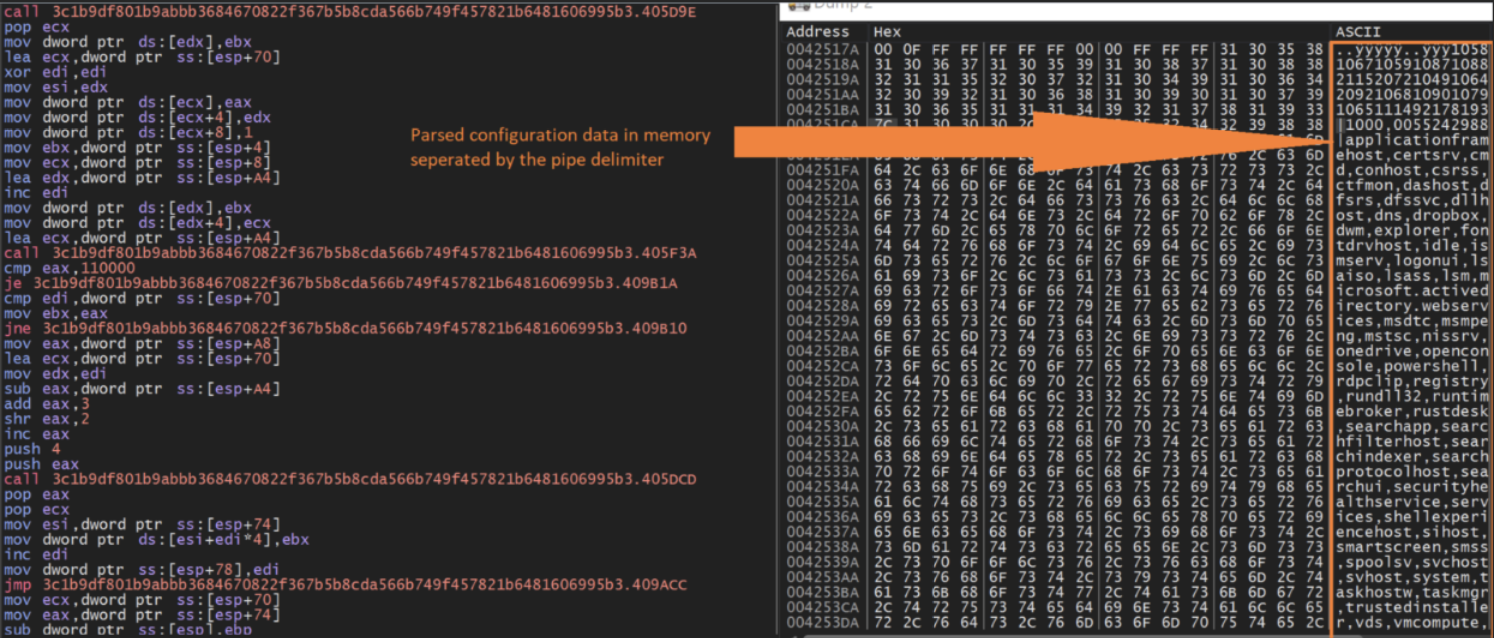Click the je jump to 409B1A
1494x638 pixels.
340,283
